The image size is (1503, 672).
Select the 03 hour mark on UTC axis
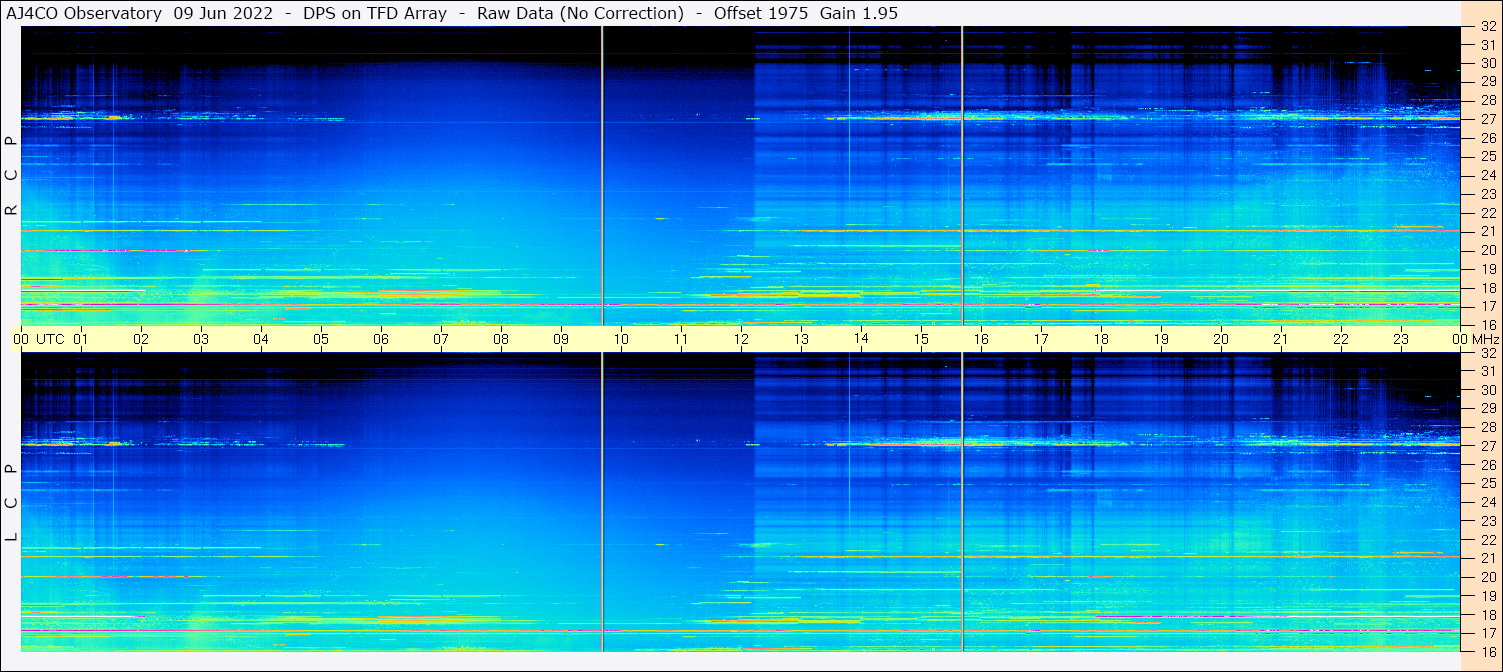click(x=201, y=339)
